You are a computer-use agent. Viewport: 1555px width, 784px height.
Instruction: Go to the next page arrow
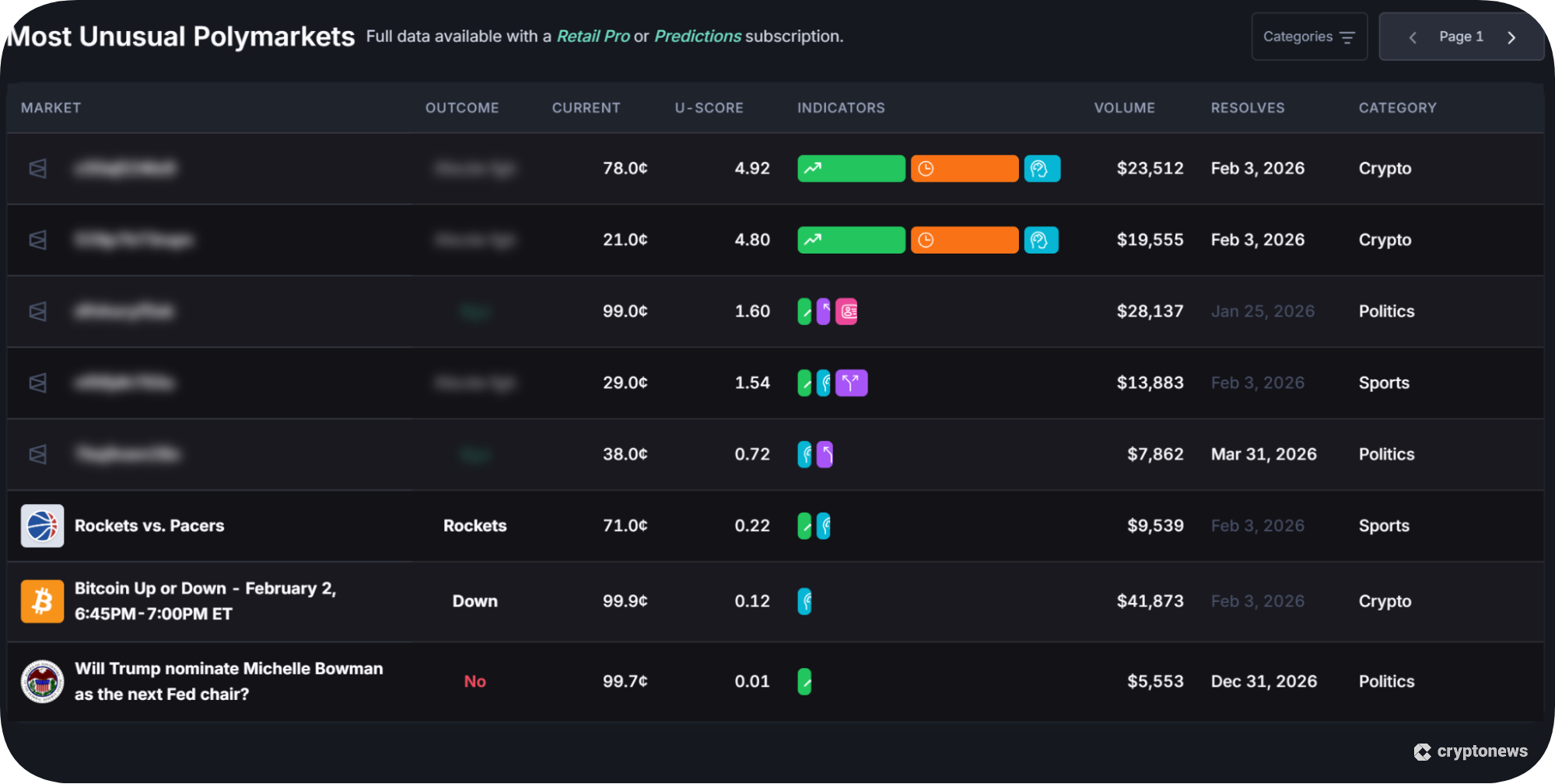pyautogui.click(x=1511, y=37)
